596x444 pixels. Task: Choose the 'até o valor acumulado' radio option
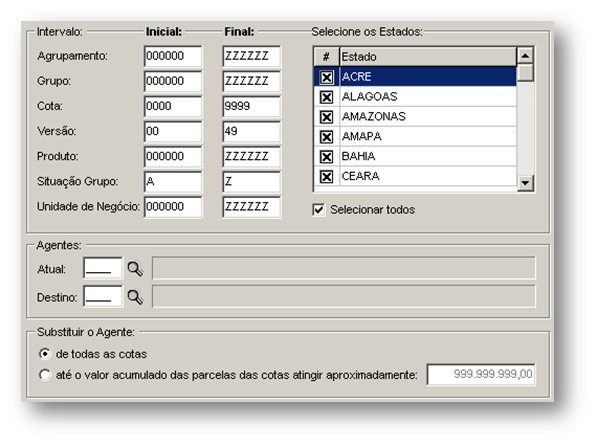44,375
